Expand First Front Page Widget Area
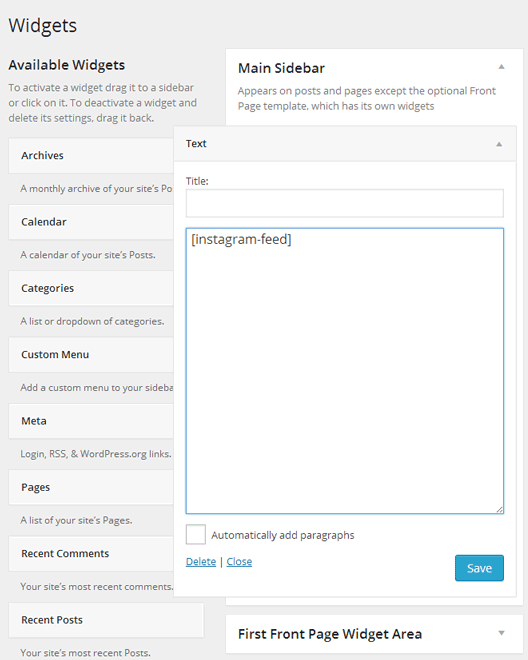Screen dimensions: 528x660 [x=501, y=633]
